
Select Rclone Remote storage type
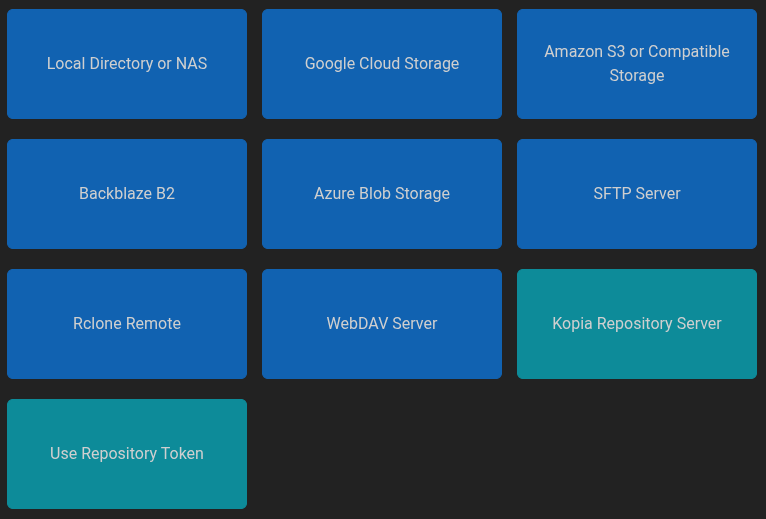tap(127, 324)
